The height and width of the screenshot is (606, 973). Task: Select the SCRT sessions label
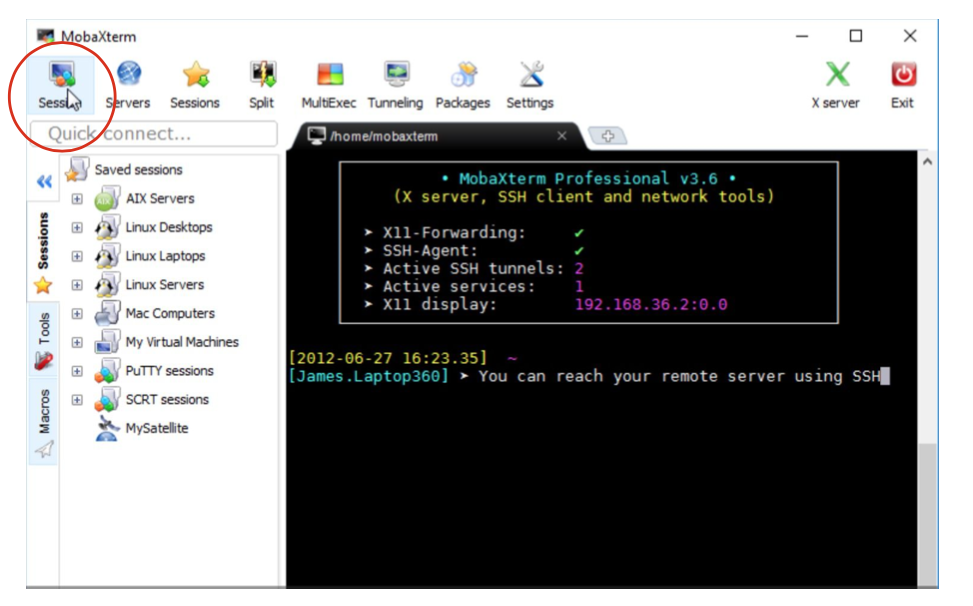coord(167,399)
